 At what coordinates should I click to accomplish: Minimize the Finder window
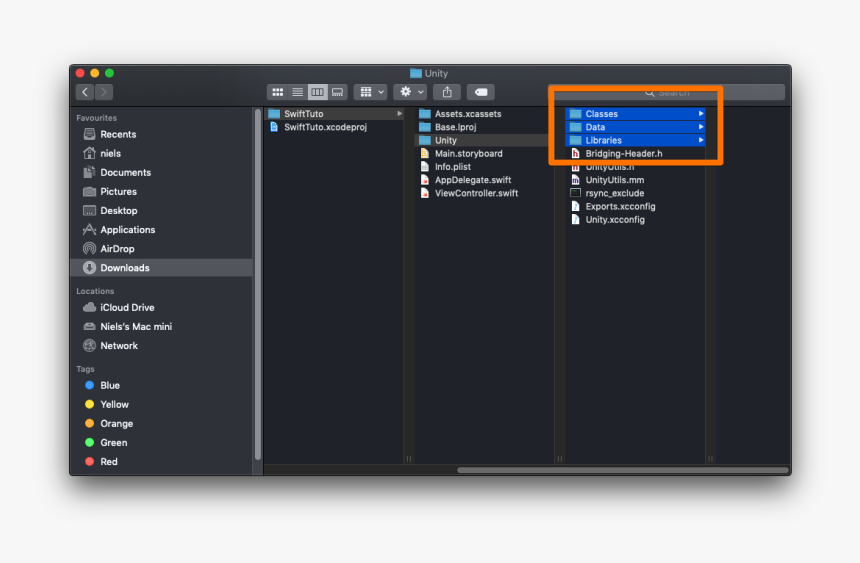click(x=94, y=73)
